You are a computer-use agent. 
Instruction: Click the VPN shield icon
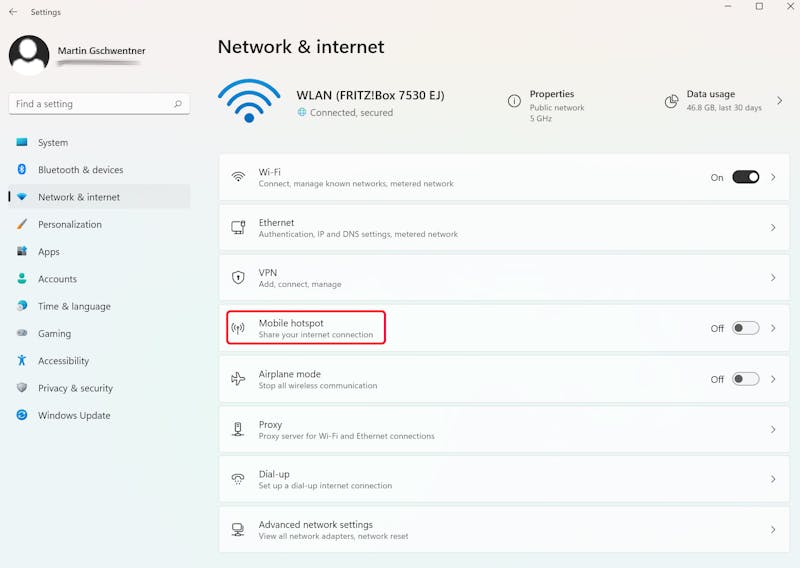click(x=238, y=278)
